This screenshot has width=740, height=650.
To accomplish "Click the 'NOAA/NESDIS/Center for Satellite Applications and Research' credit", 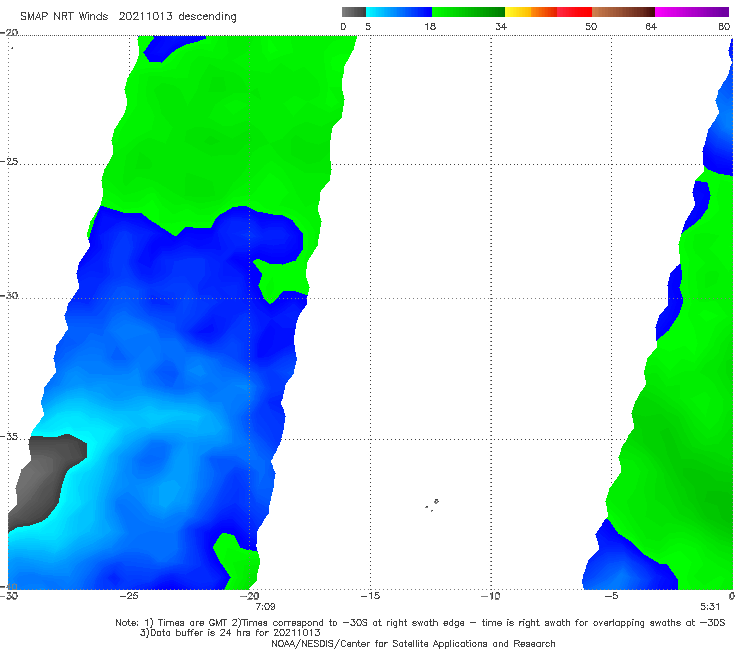I will coord(413,644).
